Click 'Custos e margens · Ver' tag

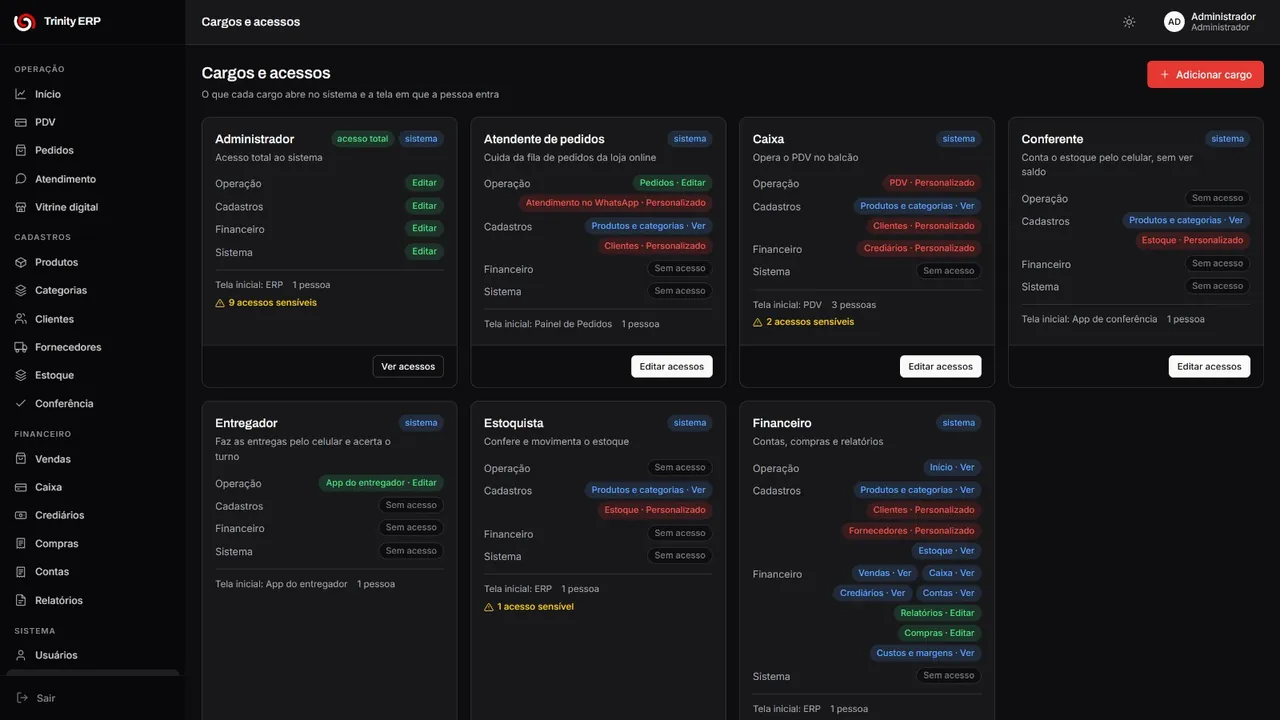click(x=925, y=653)
